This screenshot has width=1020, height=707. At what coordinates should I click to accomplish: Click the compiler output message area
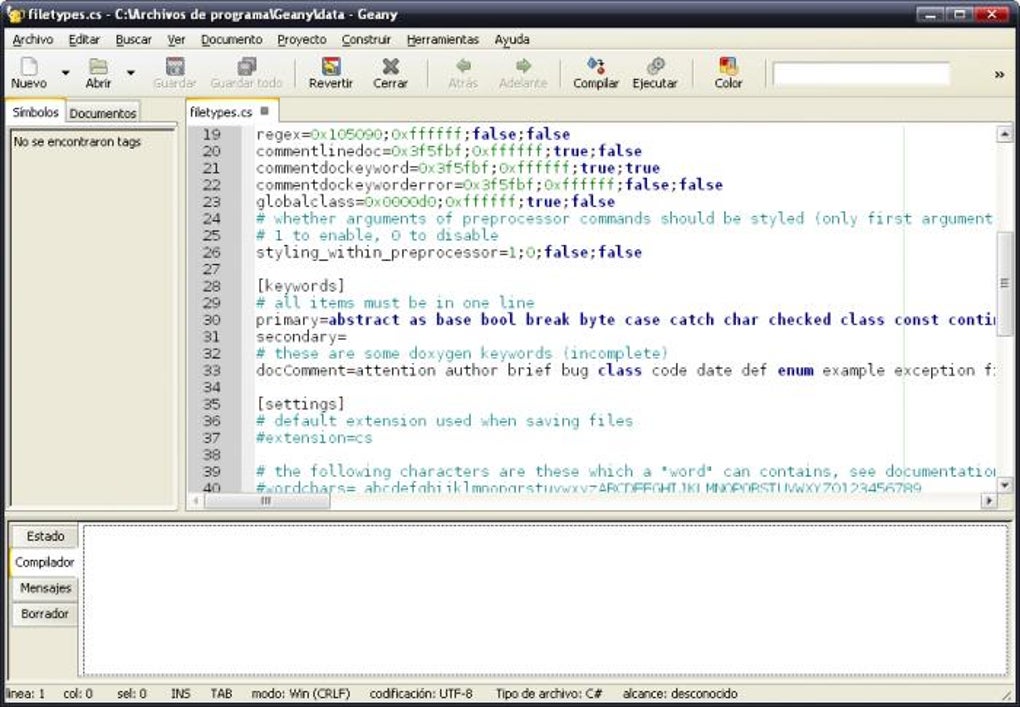[x=545, y=600]
